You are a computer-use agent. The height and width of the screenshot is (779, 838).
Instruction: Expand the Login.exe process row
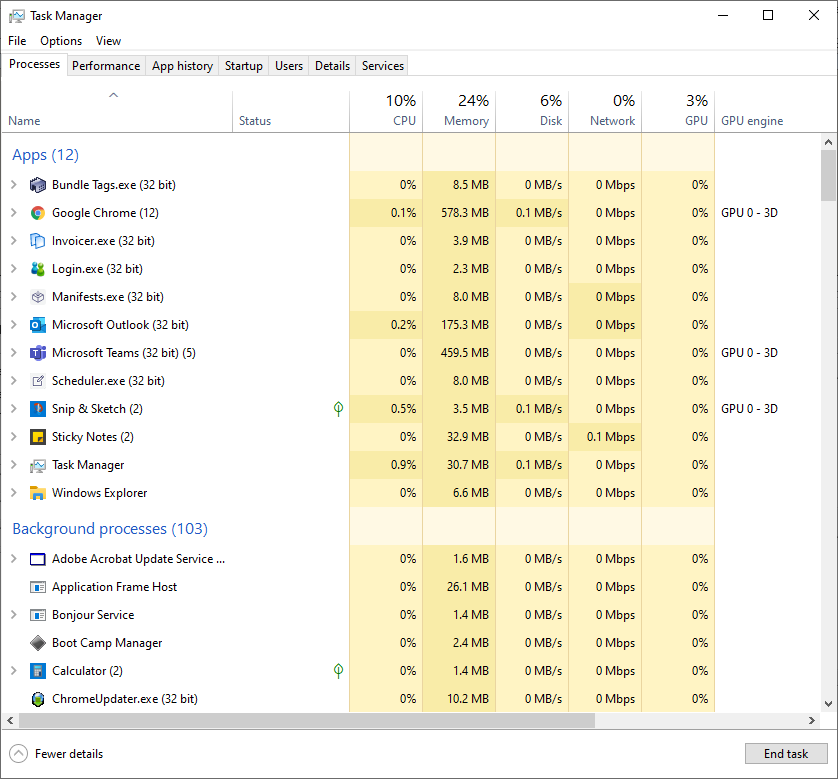pyautogui.click(x=14, y=269)
